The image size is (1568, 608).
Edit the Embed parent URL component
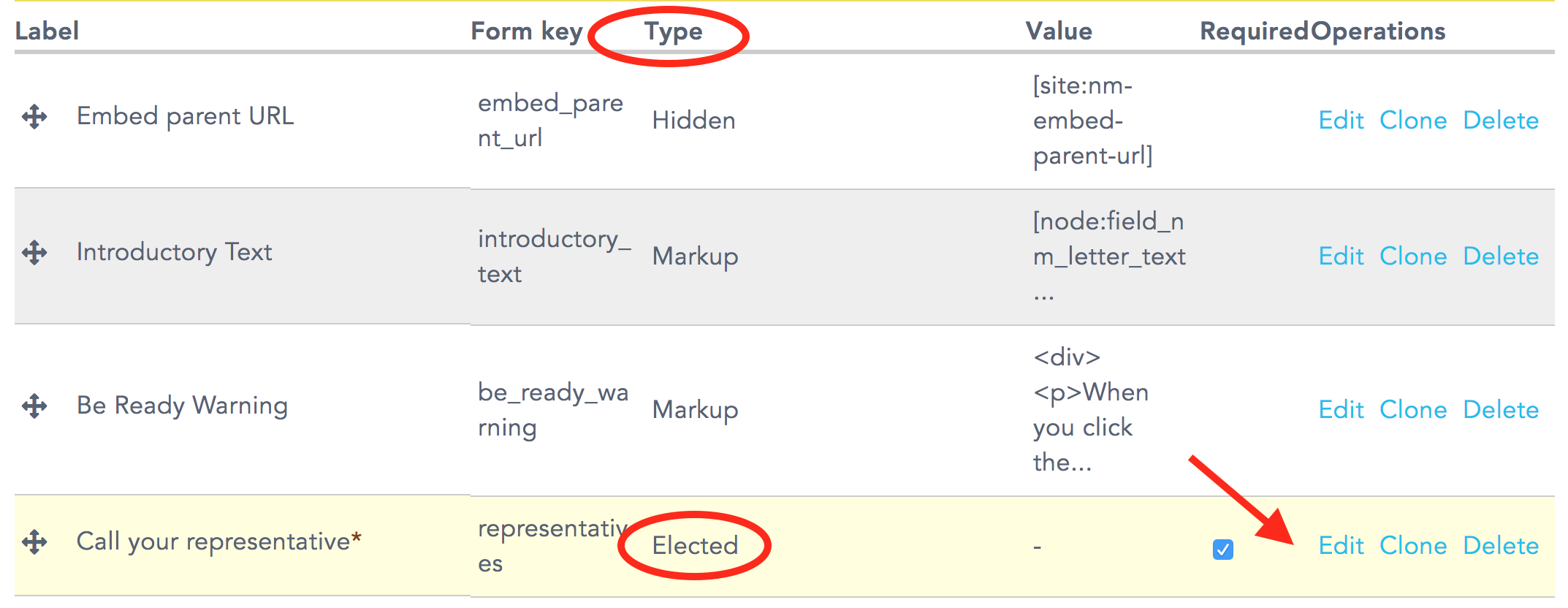tap(1341, 121)
